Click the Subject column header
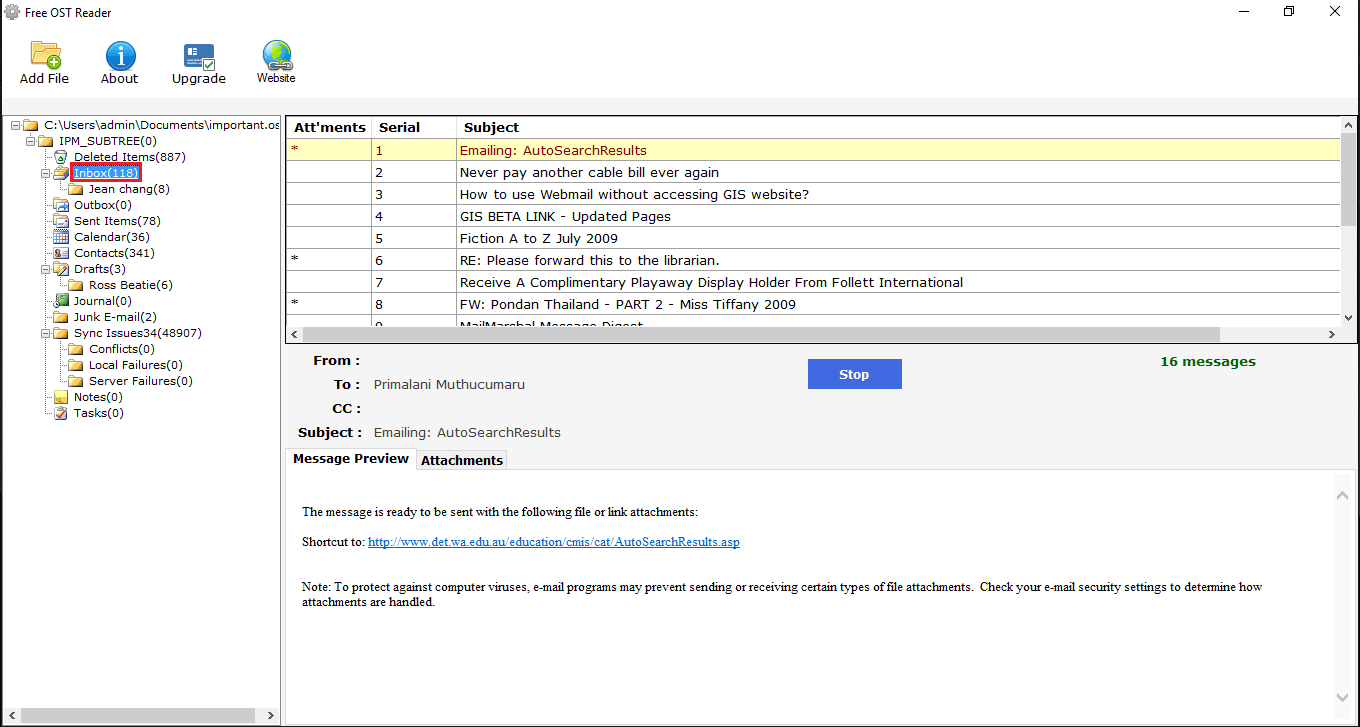The image size is (1360, 727). pyautogui.click(x=491, y=127)
